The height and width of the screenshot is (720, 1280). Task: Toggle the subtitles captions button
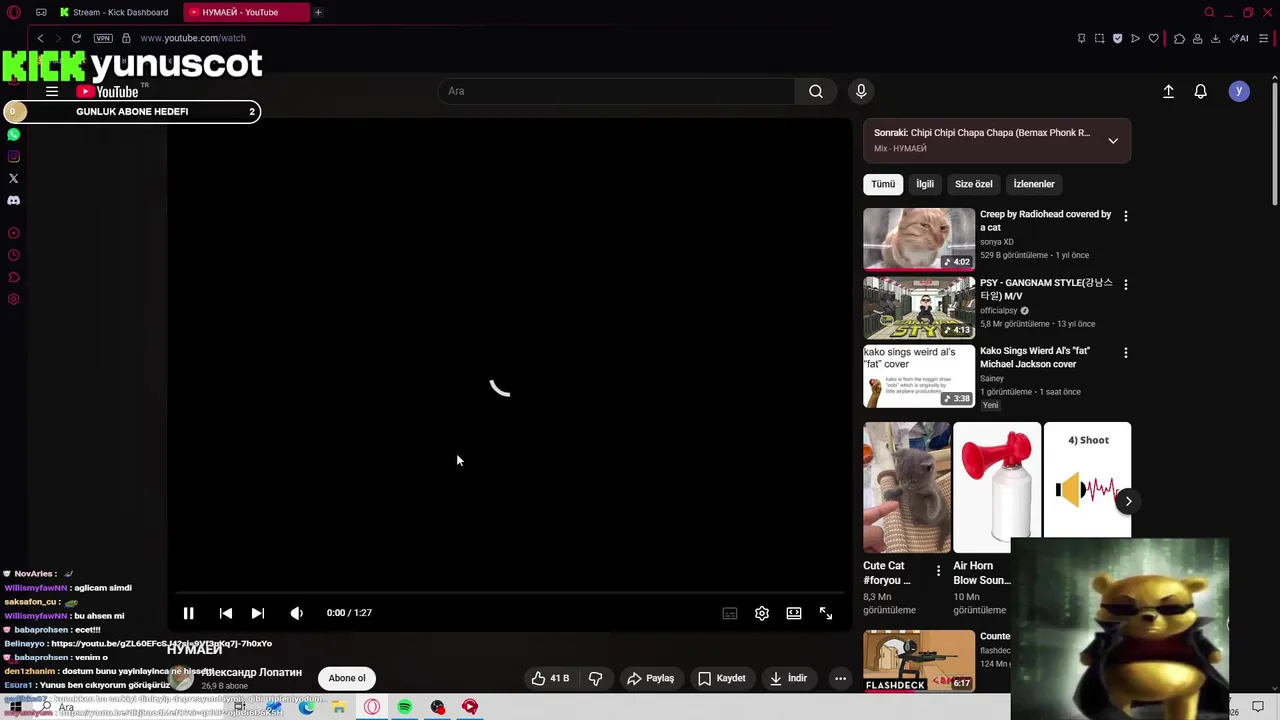point(730,613)
